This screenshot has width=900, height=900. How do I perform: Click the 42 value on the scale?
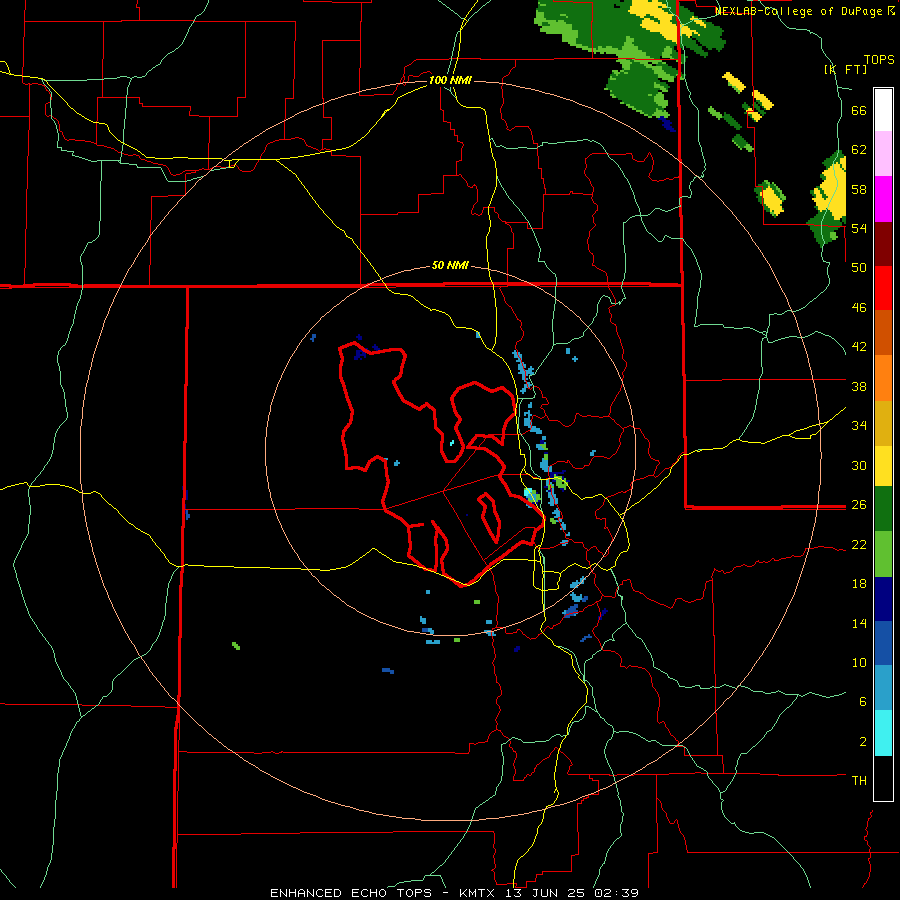(x=859, y=347)
